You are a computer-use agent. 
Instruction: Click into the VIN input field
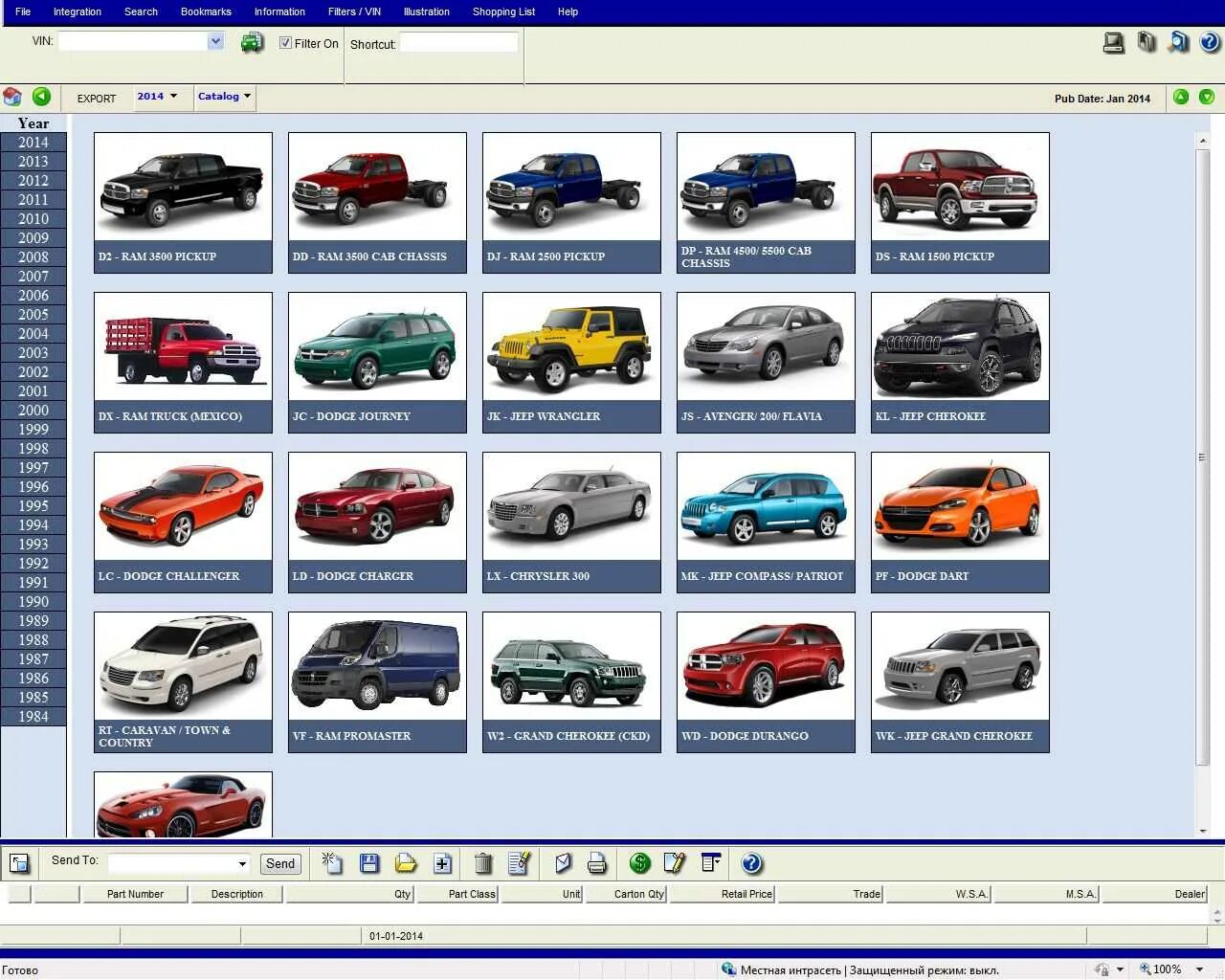133,41
